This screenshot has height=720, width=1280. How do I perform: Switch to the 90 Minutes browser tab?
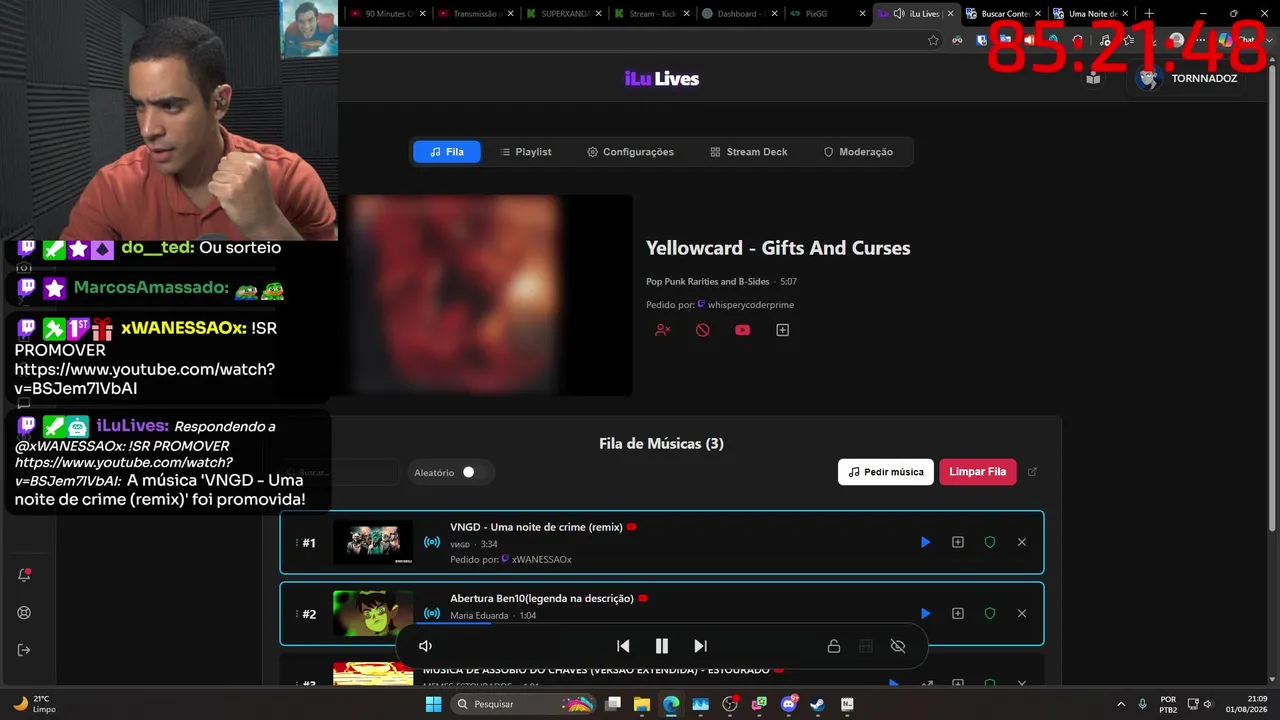(388, 14)
